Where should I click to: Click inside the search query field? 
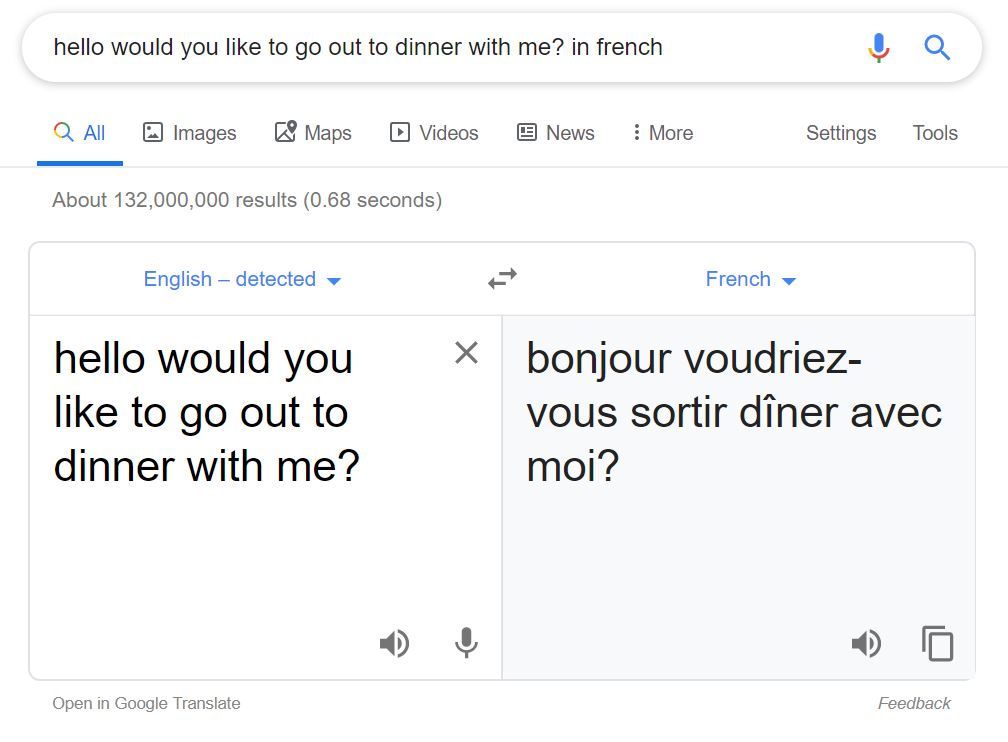(400, 46)
